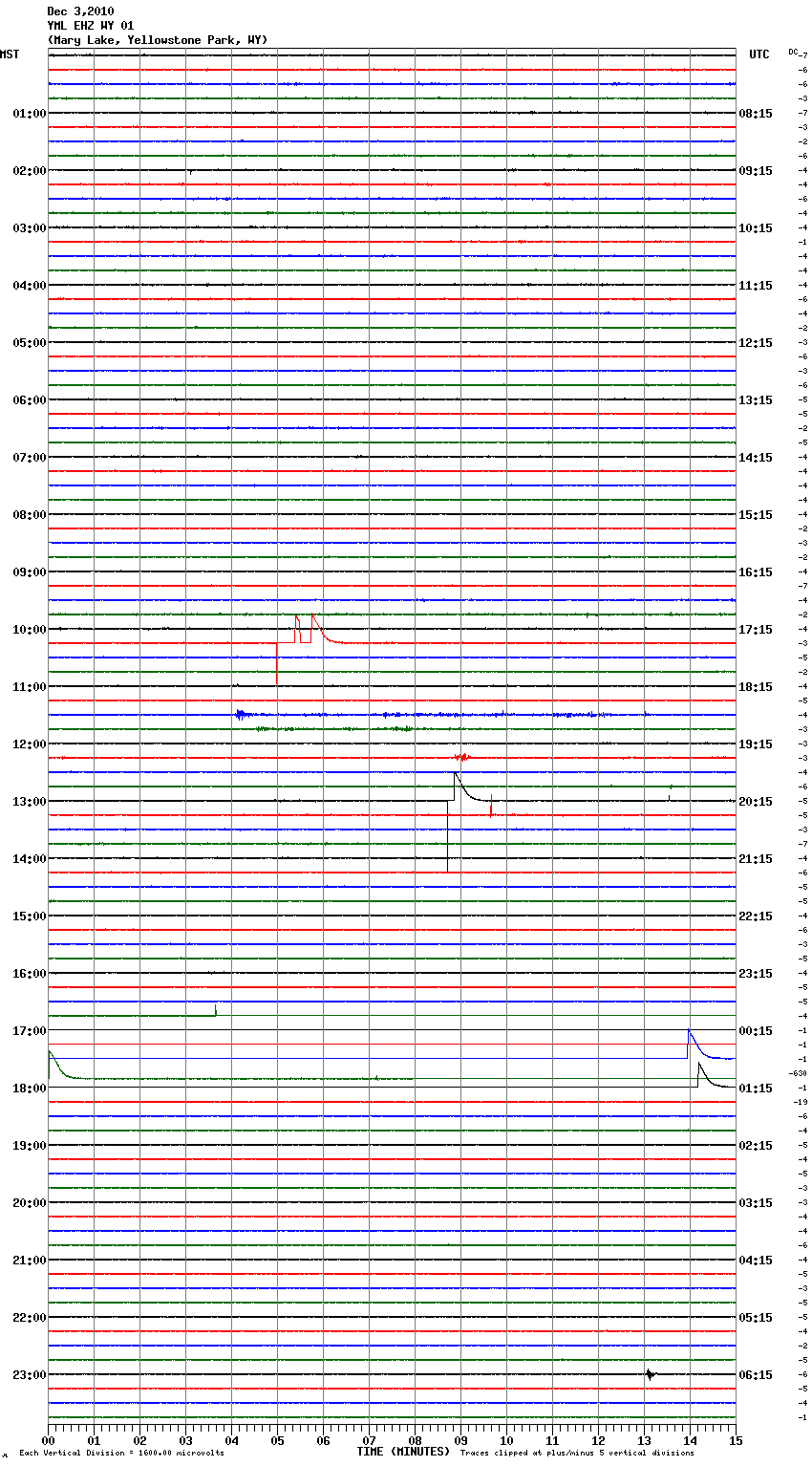This screenshot has height=1466, width=812.
Task: Select the 11:00 MST time label
Action: pos(30,686)
